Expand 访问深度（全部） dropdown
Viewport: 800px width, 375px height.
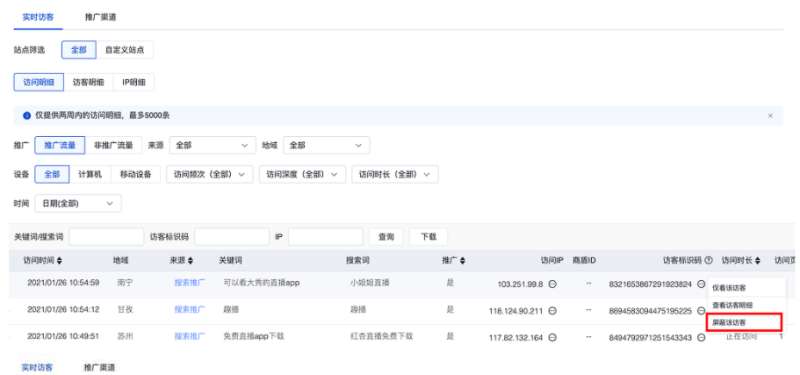pos(303,174)
